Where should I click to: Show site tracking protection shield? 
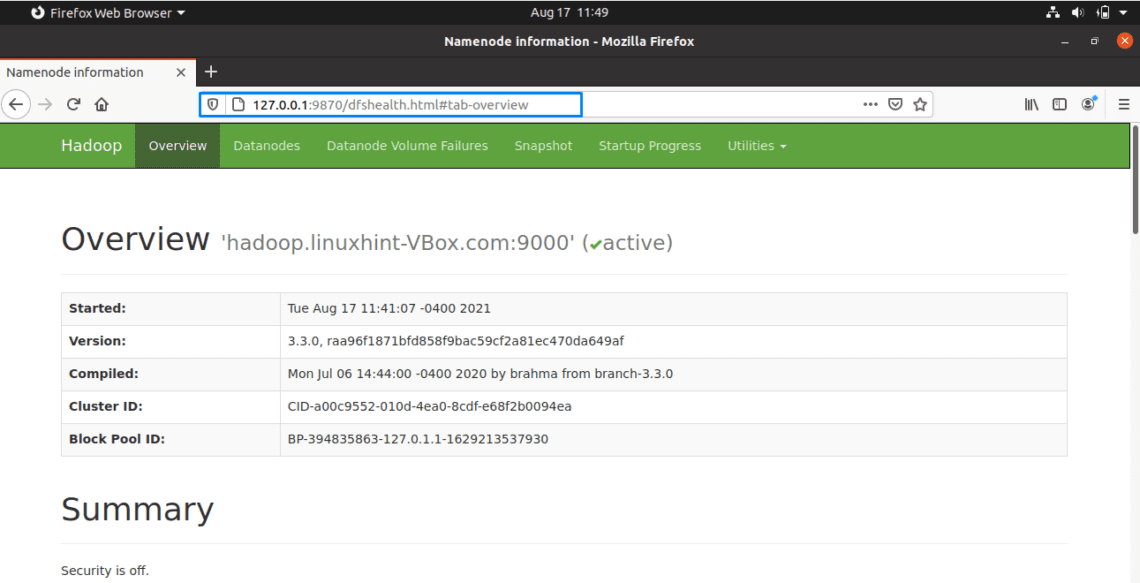[213, 104]
